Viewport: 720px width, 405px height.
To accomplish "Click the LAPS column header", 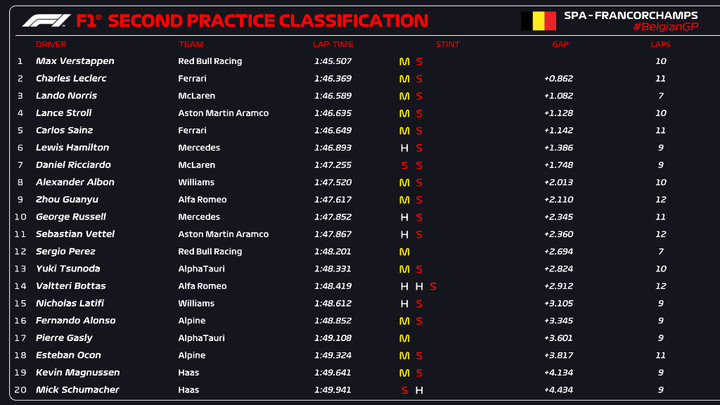I will coord(660,45).
